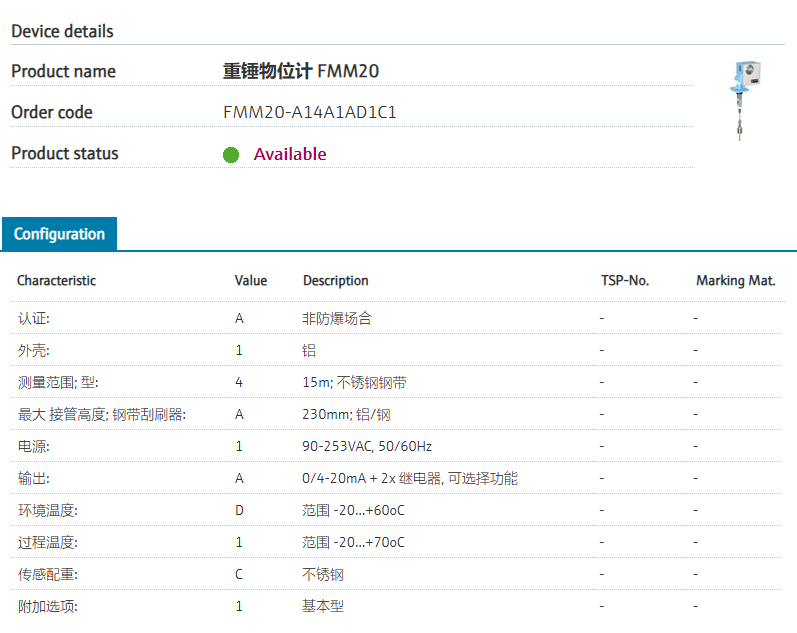Click the Description column header
This screenshot has width=797, height=633.
click(x=336, y=281)
